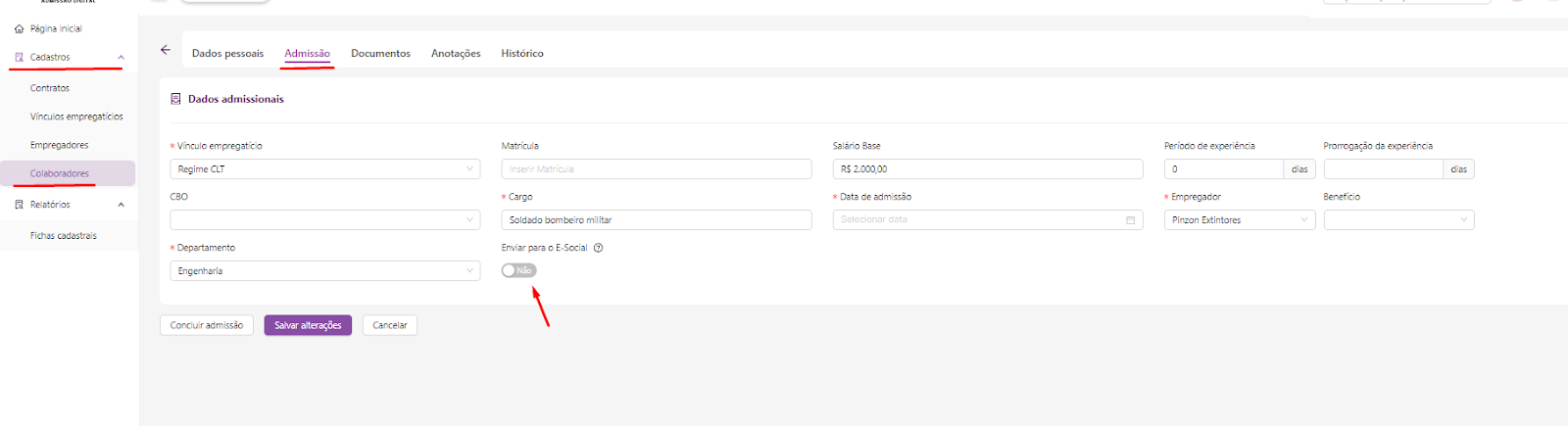
Task: Click the Relatórios sidebar icon
Action: pyautogui.click(x=20, y=205)
